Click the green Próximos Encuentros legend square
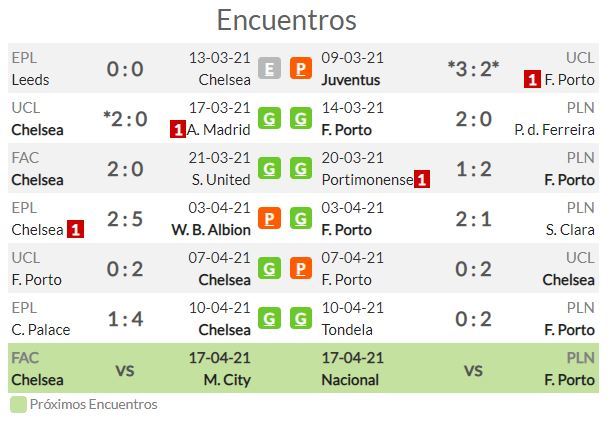 click(x=18, y=405)
